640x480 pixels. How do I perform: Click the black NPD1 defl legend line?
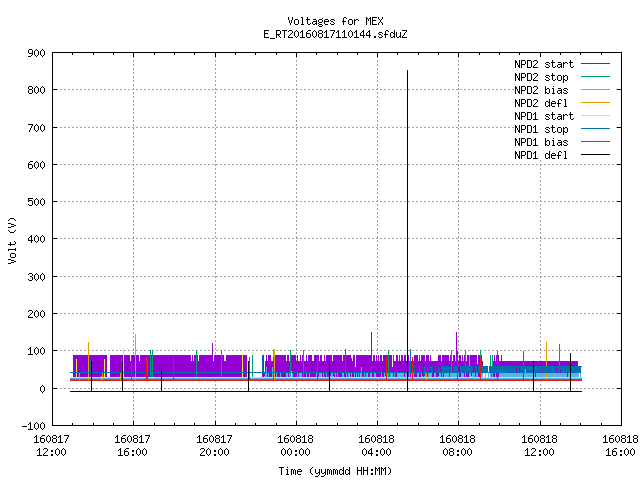pyautogui.click(x=595, y=155)
